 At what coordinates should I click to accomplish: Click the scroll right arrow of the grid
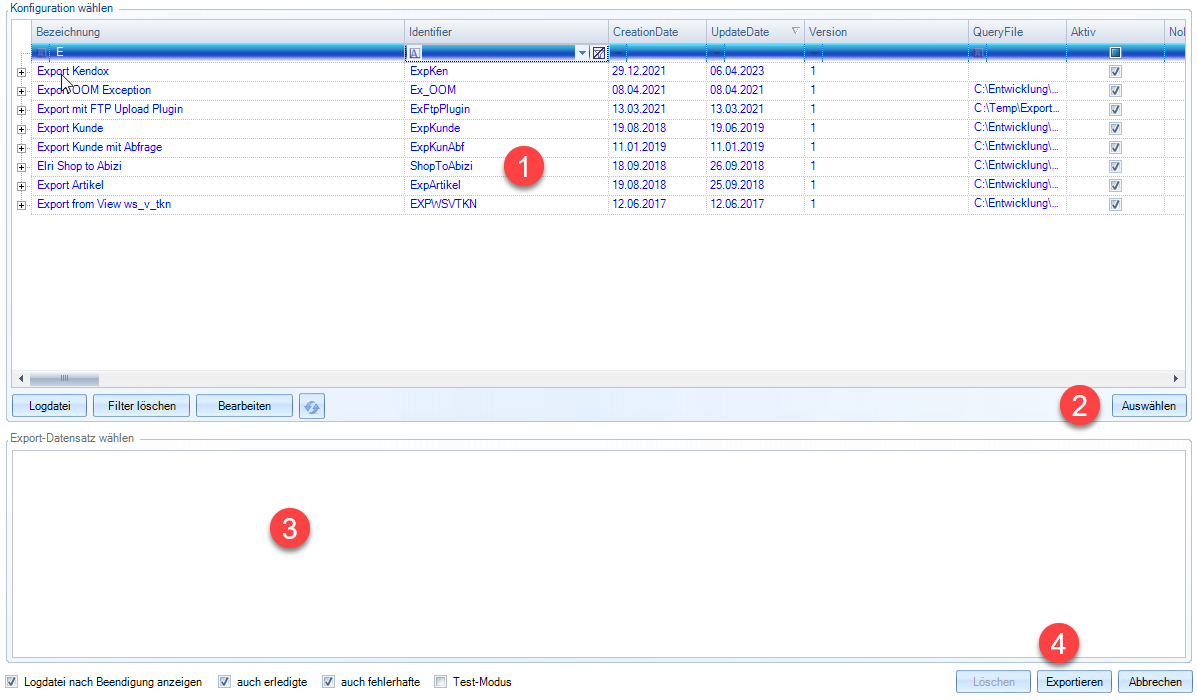click(1177, 379)
